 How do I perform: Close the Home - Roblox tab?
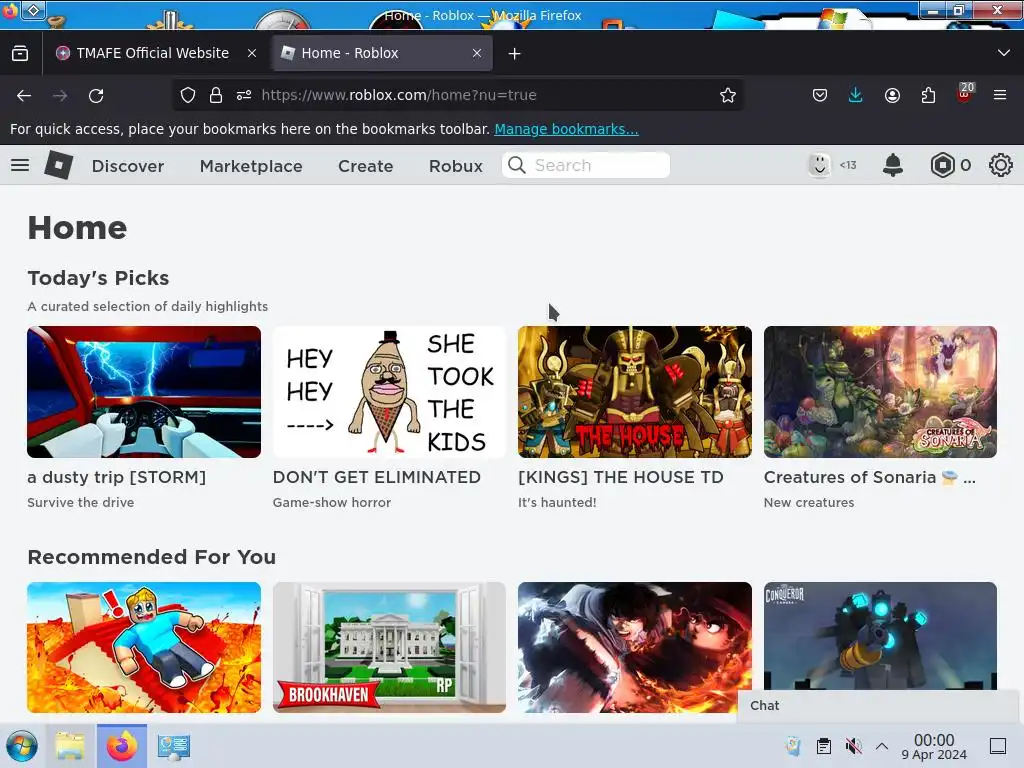point(477,54)
